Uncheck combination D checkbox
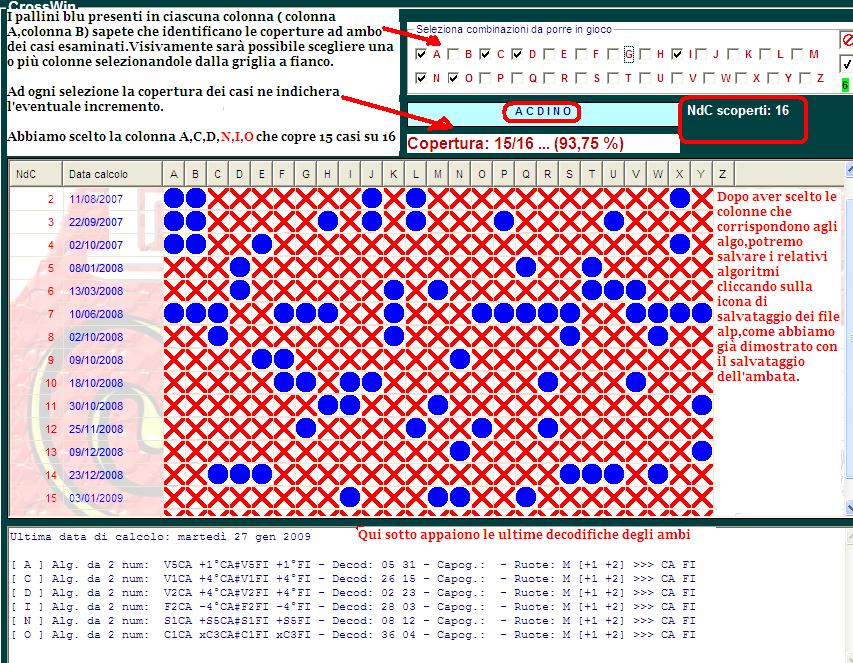Viewport: 853px width, 663px height. pos(517,54)
